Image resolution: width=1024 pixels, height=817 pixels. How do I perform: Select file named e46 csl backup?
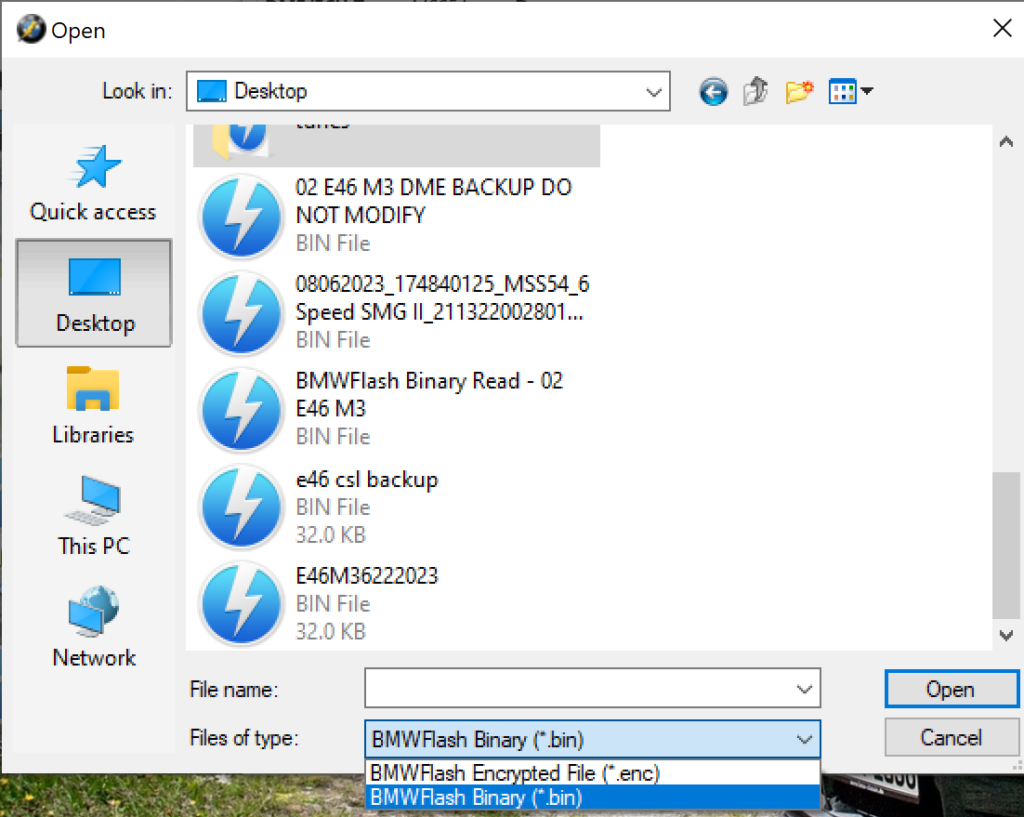[x=367, y=479]
